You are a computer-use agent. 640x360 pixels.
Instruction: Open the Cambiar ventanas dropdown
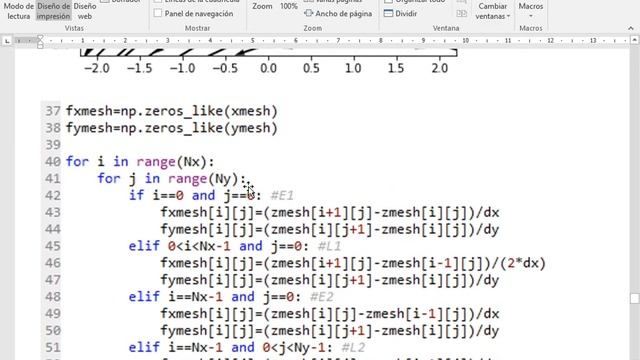pos(493,11)
